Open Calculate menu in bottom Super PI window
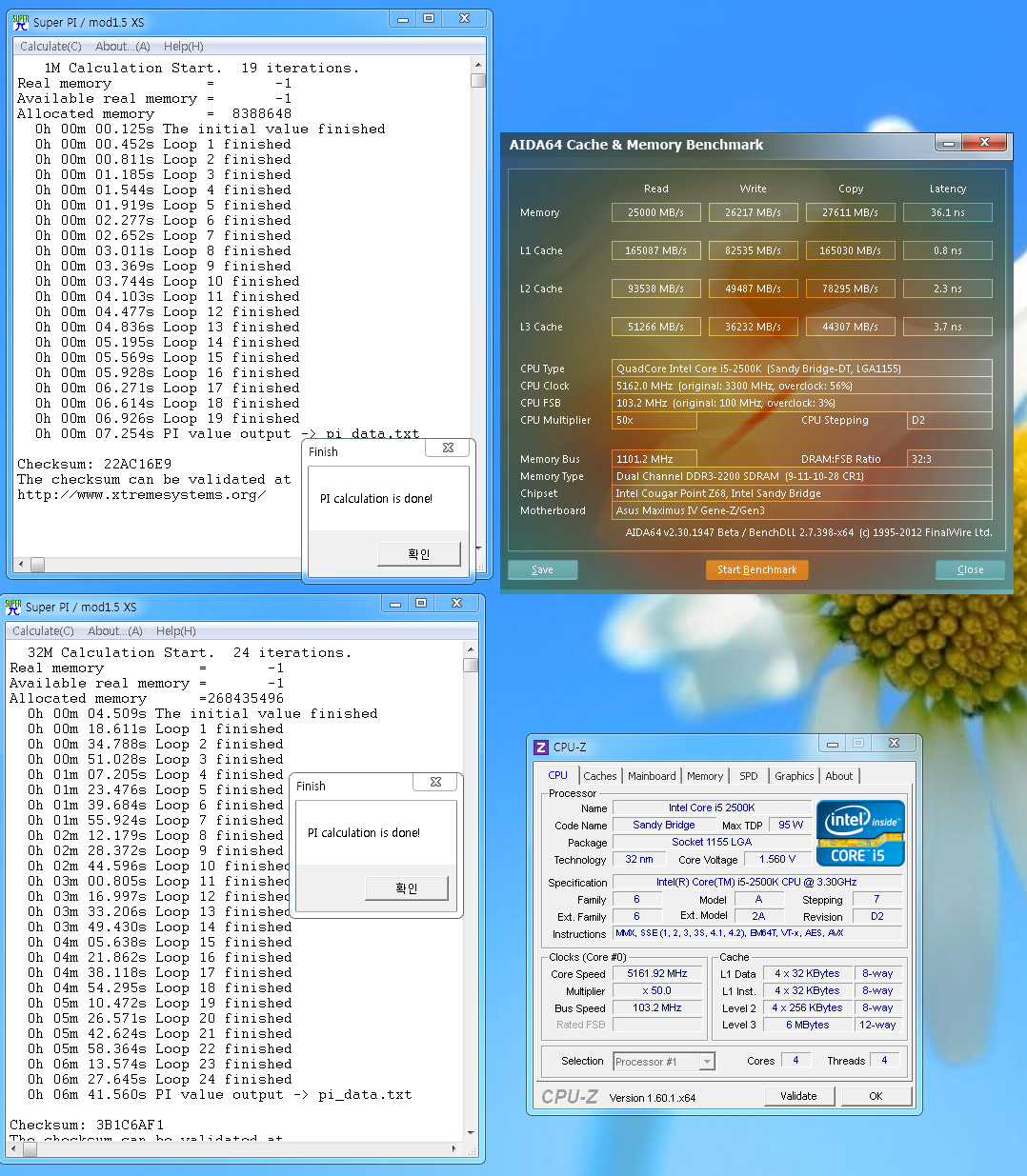The image size is (1027, 1176). coord(43,630)
